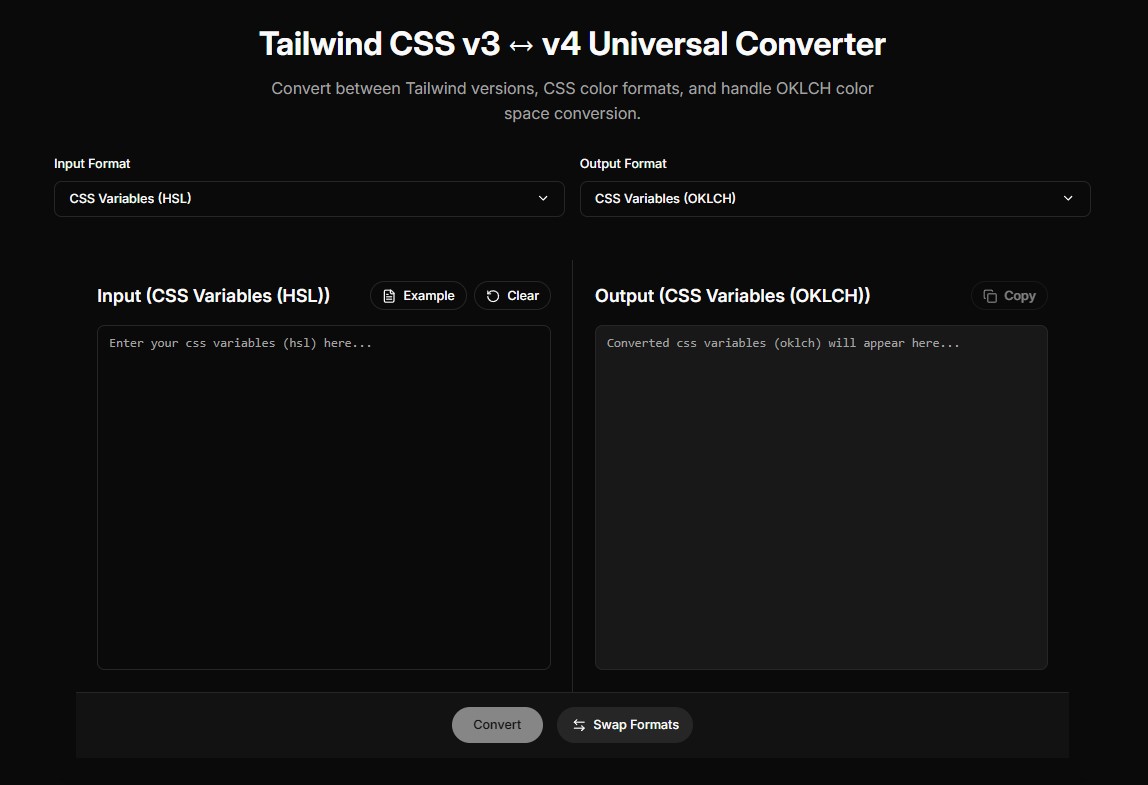
Task: Click the chevron on the CSS Variables (HSL) selector
Action: tap(543, 198)
